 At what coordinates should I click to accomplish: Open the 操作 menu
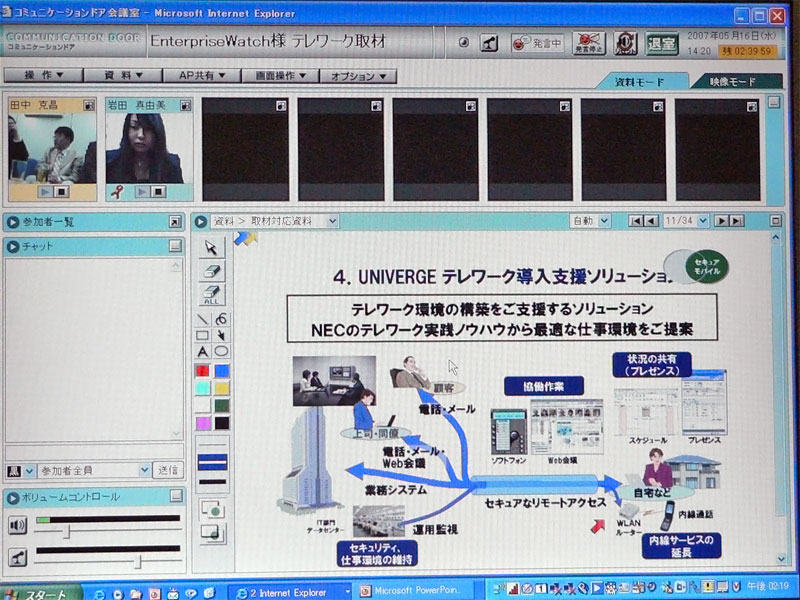click(43, 76)
